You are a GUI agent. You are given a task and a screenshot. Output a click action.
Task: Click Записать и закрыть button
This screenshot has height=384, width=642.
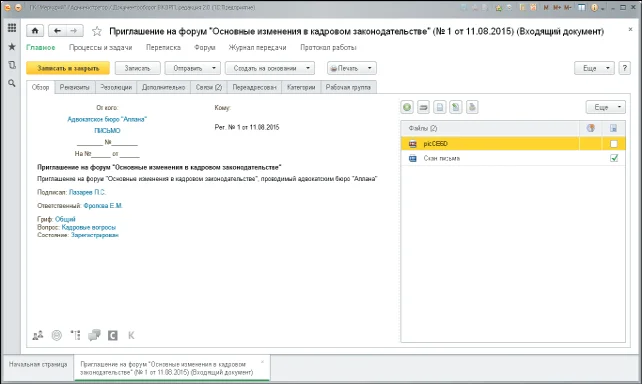tap(68, 68)
